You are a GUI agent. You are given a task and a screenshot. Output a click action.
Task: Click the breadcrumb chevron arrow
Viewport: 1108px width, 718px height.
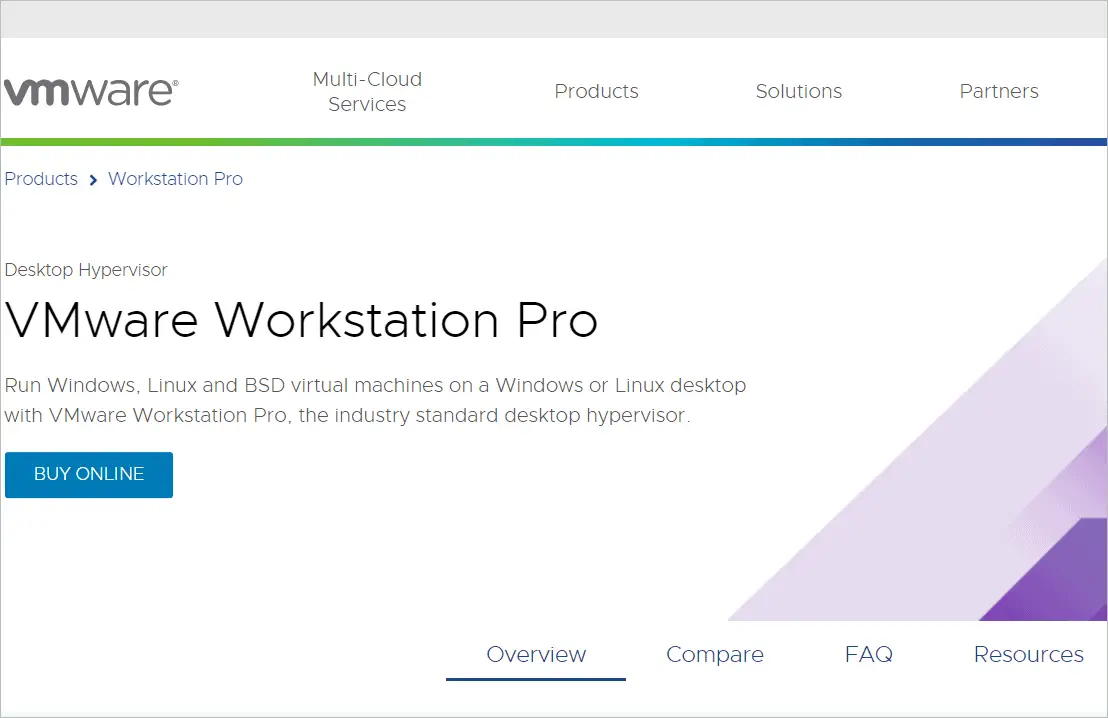tap(93, 180)
